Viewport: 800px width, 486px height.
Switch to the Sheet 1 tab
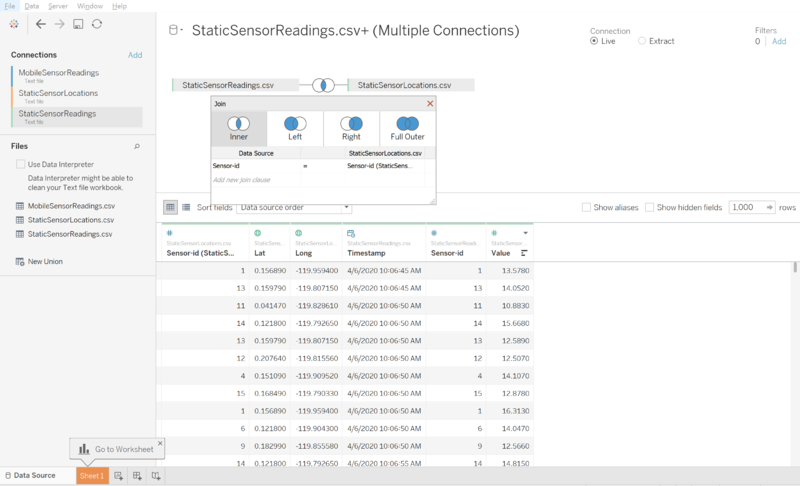(x=92, y=476)
